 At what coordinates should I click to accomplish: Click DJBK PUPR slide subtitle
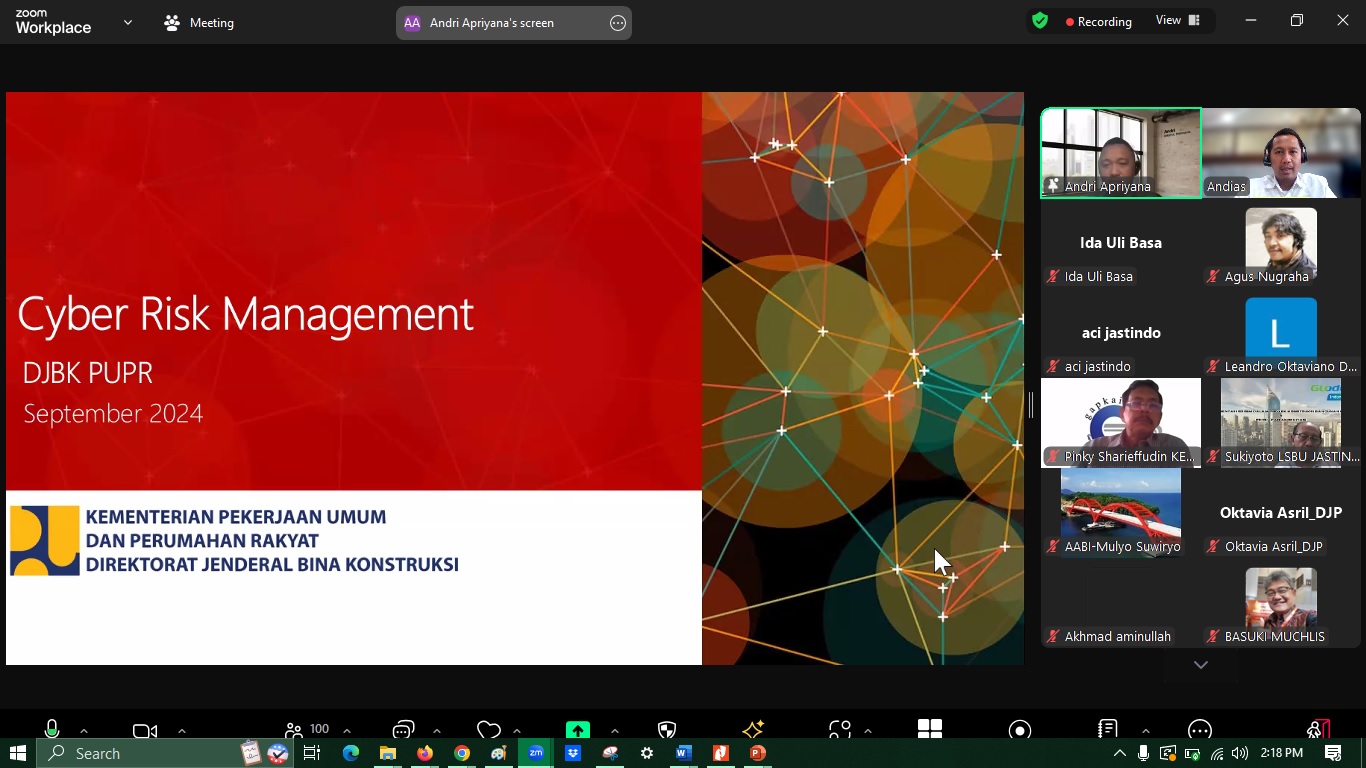click(88, 373)
